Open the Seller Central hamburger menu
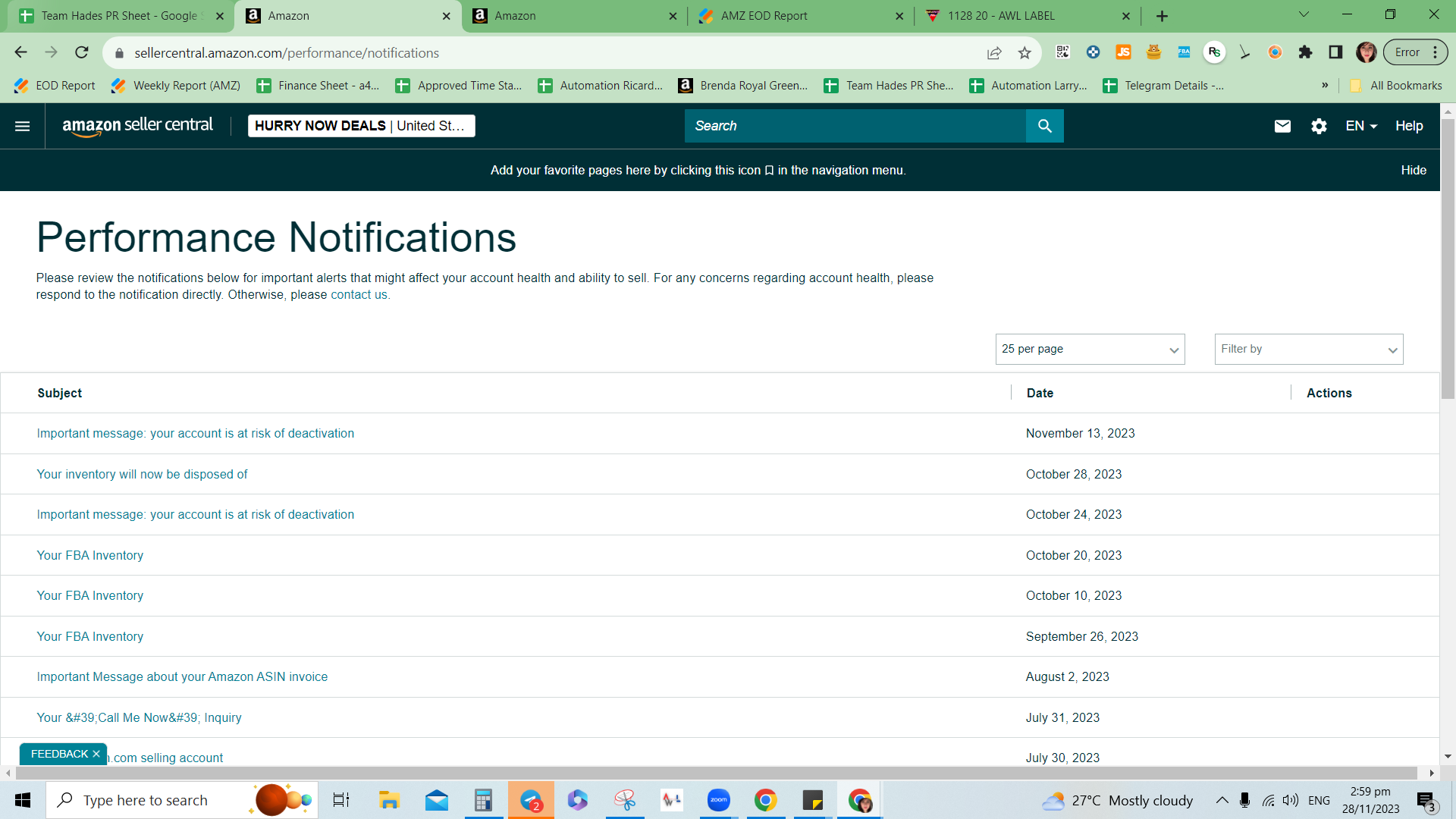Image resolution: width=1456 pixels, height=819 pixels. point(23,126)
